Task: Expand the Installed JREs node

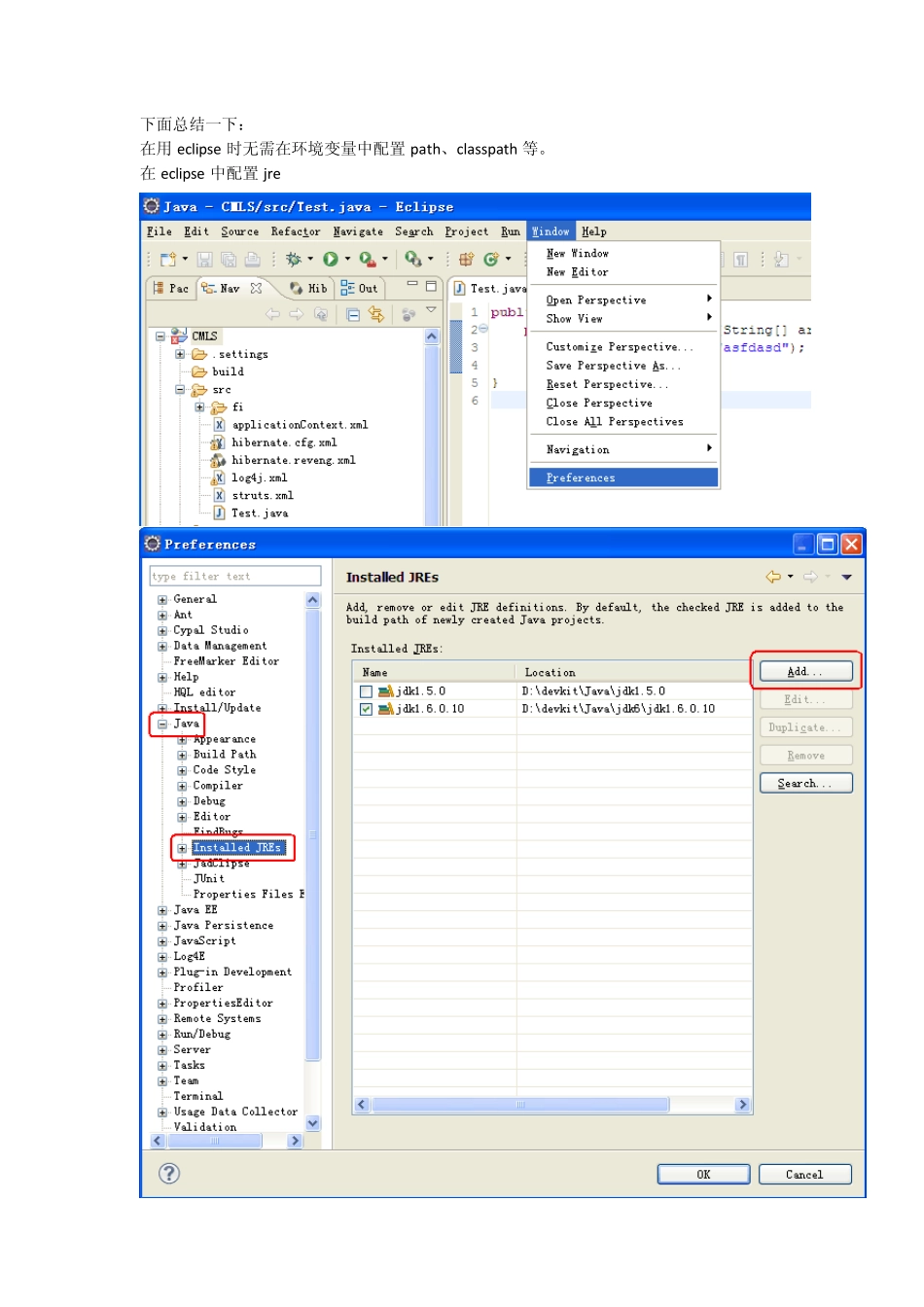Action: click(182, 848)
